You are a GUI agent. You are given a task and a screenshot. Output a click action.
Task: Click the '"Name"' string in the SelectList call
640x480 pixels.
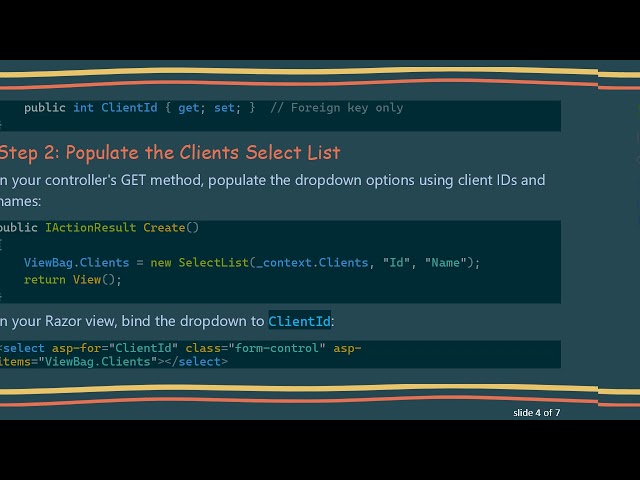446,262
